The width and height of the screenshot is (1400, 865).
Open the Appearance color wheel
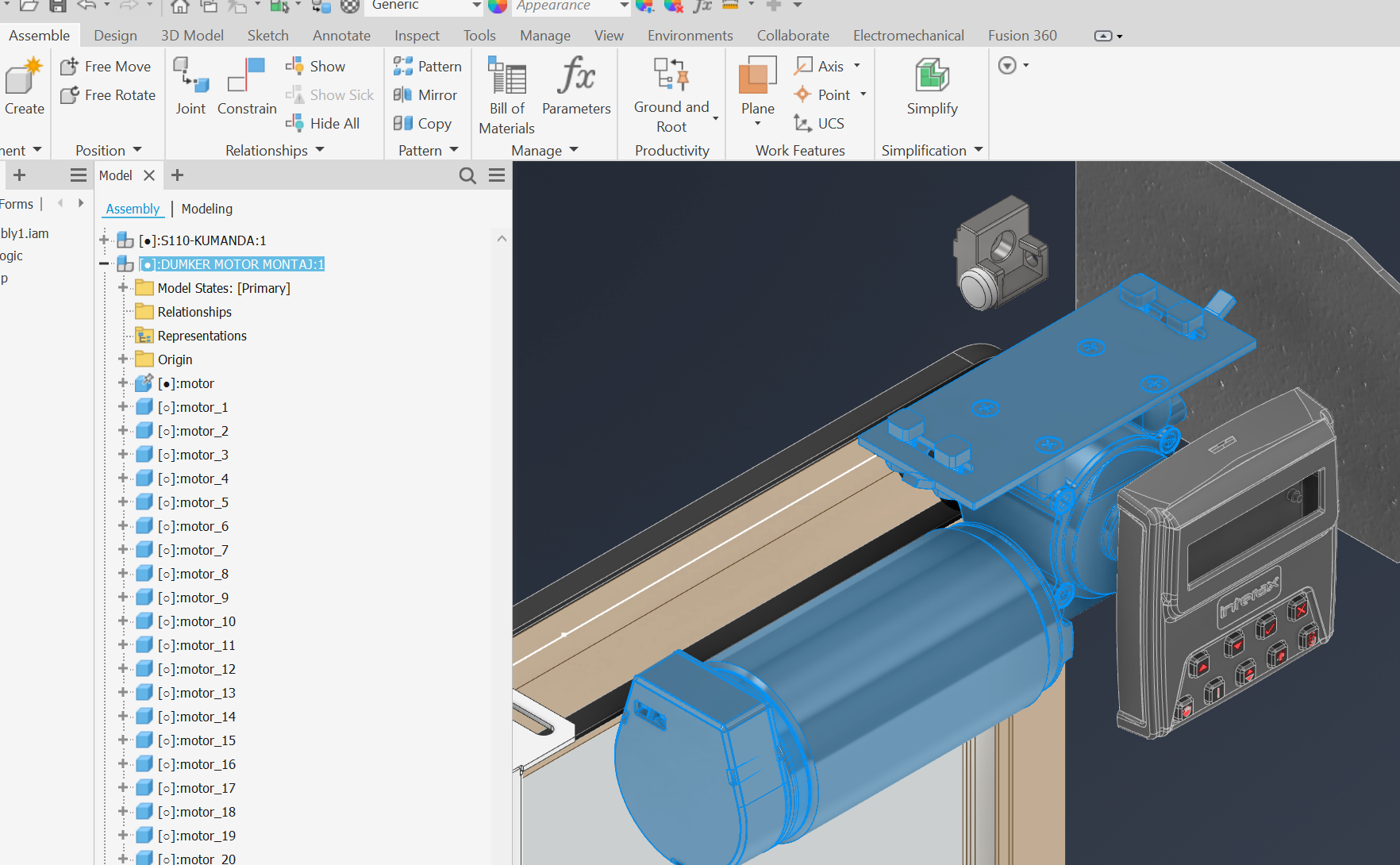tap(498, 6)
